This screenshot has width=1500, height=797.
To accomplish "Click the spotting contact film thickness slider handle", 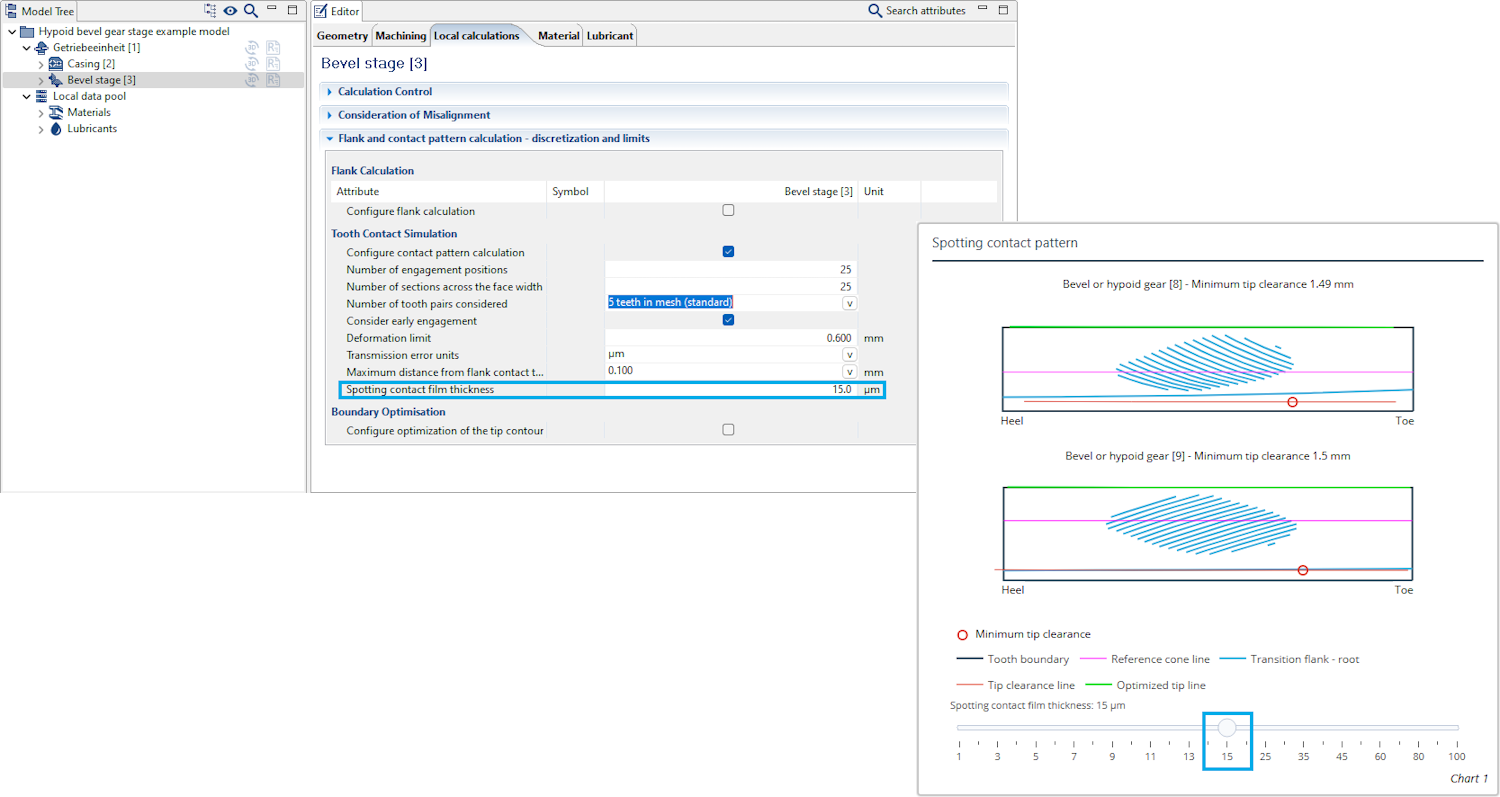I will tap(1227, 728).
